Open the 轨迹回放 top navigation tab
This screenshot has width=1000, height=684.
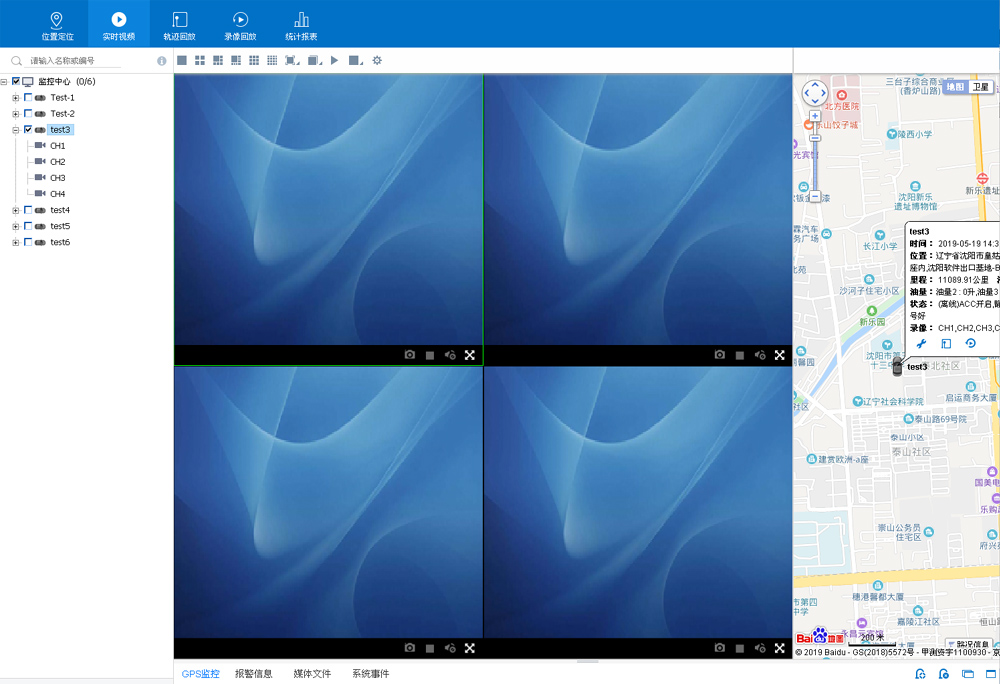pos(180,25)
